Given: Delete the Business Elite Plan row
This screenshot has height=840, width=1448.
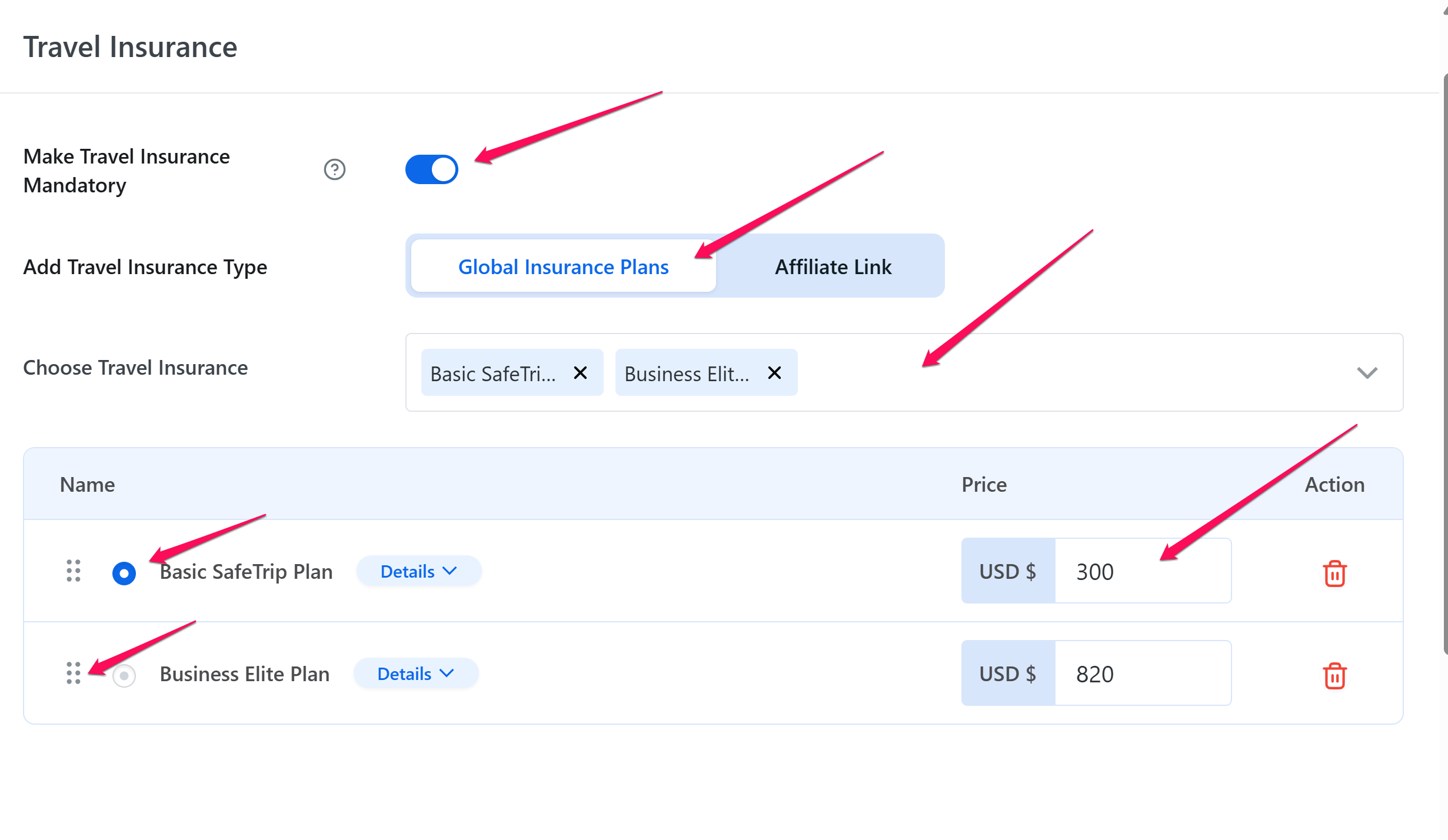Looking at the screenshot, I should [1334, 675].
